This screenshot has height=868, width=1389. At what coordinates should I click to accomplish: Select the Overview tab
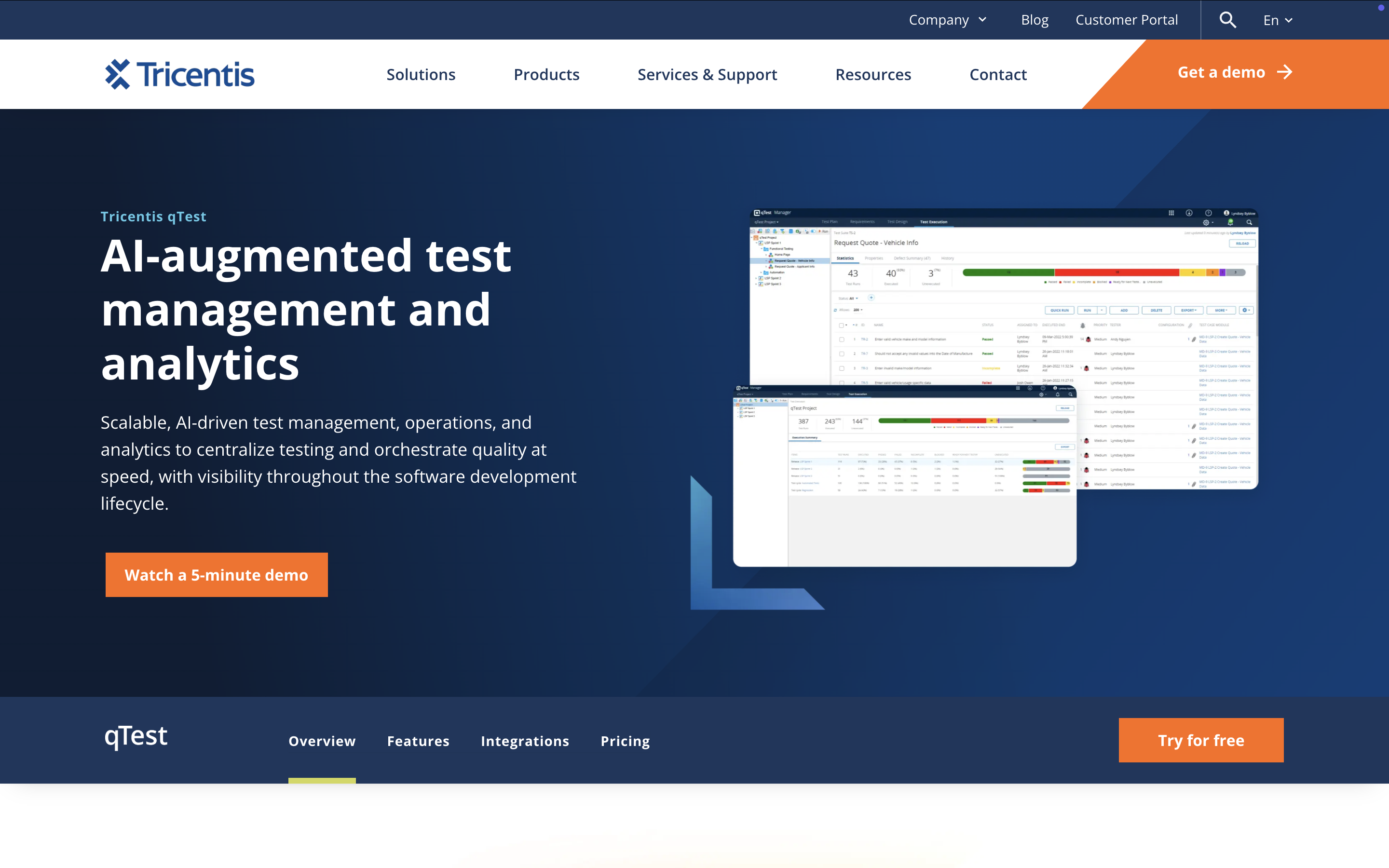322,741
